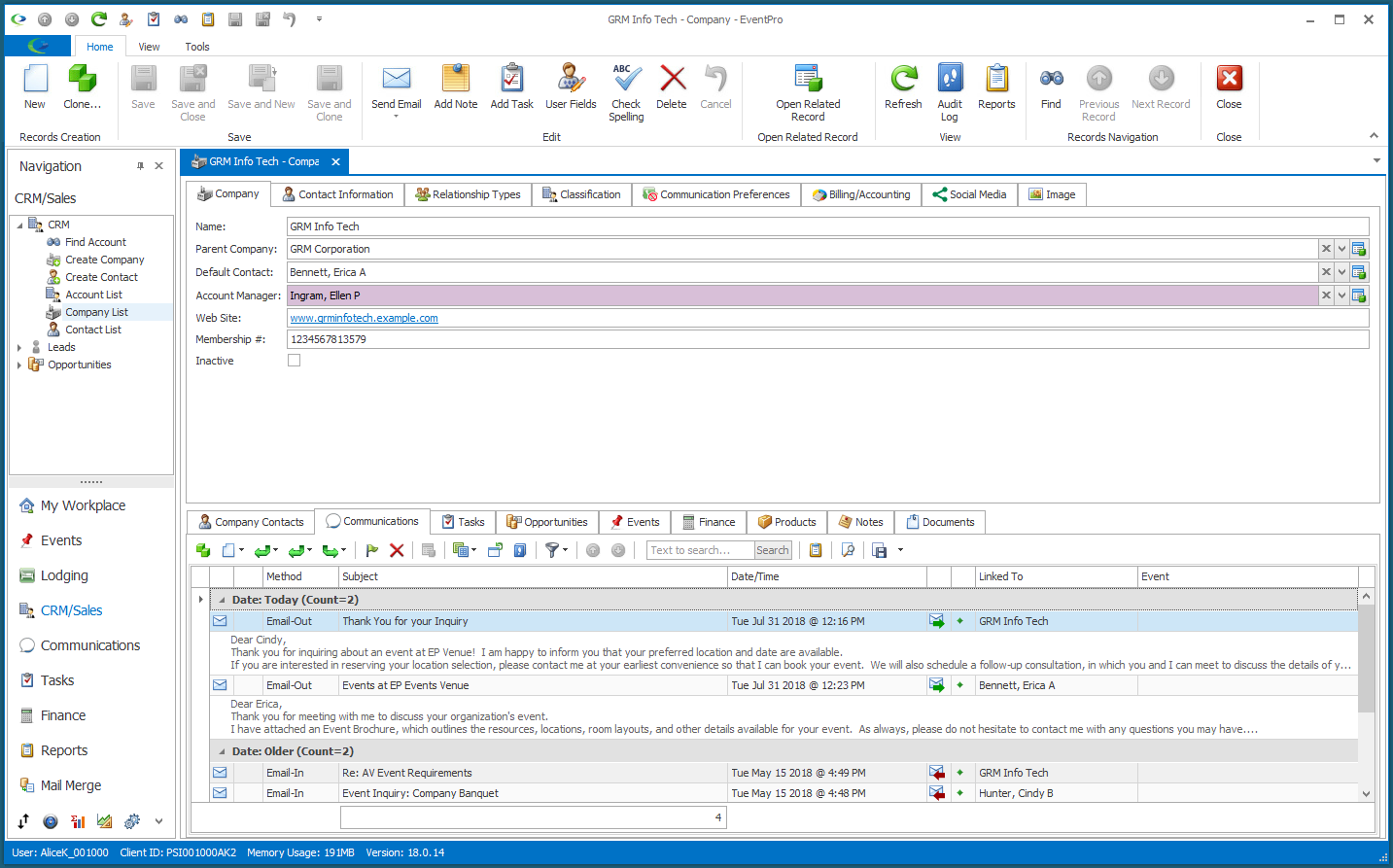Screen dimensions: 1393x868
Task: Collapse the CRM tree node
Action: pos(19,225)
